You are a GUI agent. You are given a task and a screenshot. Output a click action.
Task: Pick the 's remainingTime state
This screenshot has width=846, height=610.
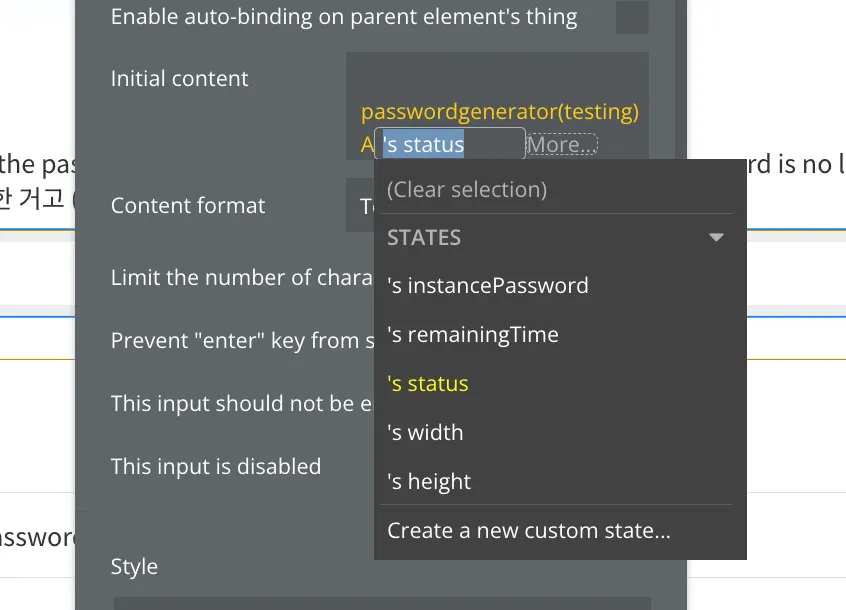point(473,335)
